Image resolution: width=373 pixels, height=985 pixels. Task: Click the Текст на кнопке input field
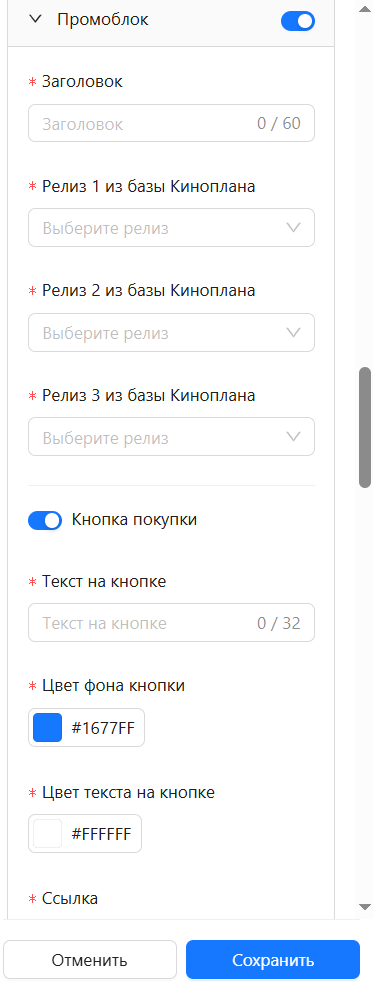coord(171,623)
